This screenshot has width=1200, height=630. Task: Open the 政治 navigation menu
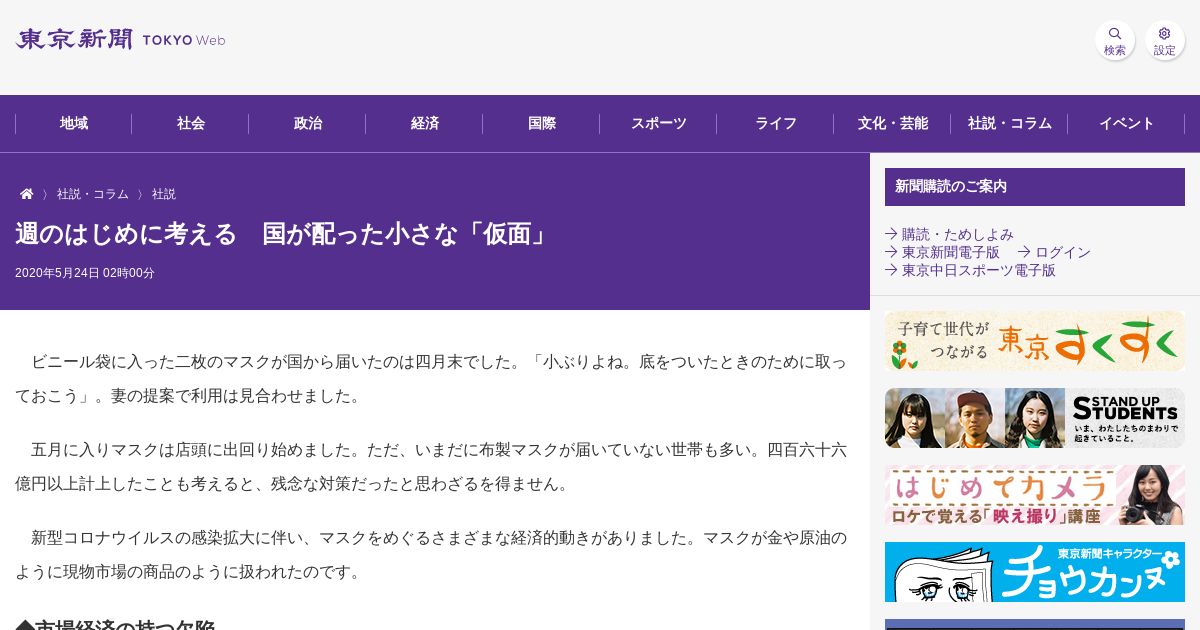click(x=308, y=124)
